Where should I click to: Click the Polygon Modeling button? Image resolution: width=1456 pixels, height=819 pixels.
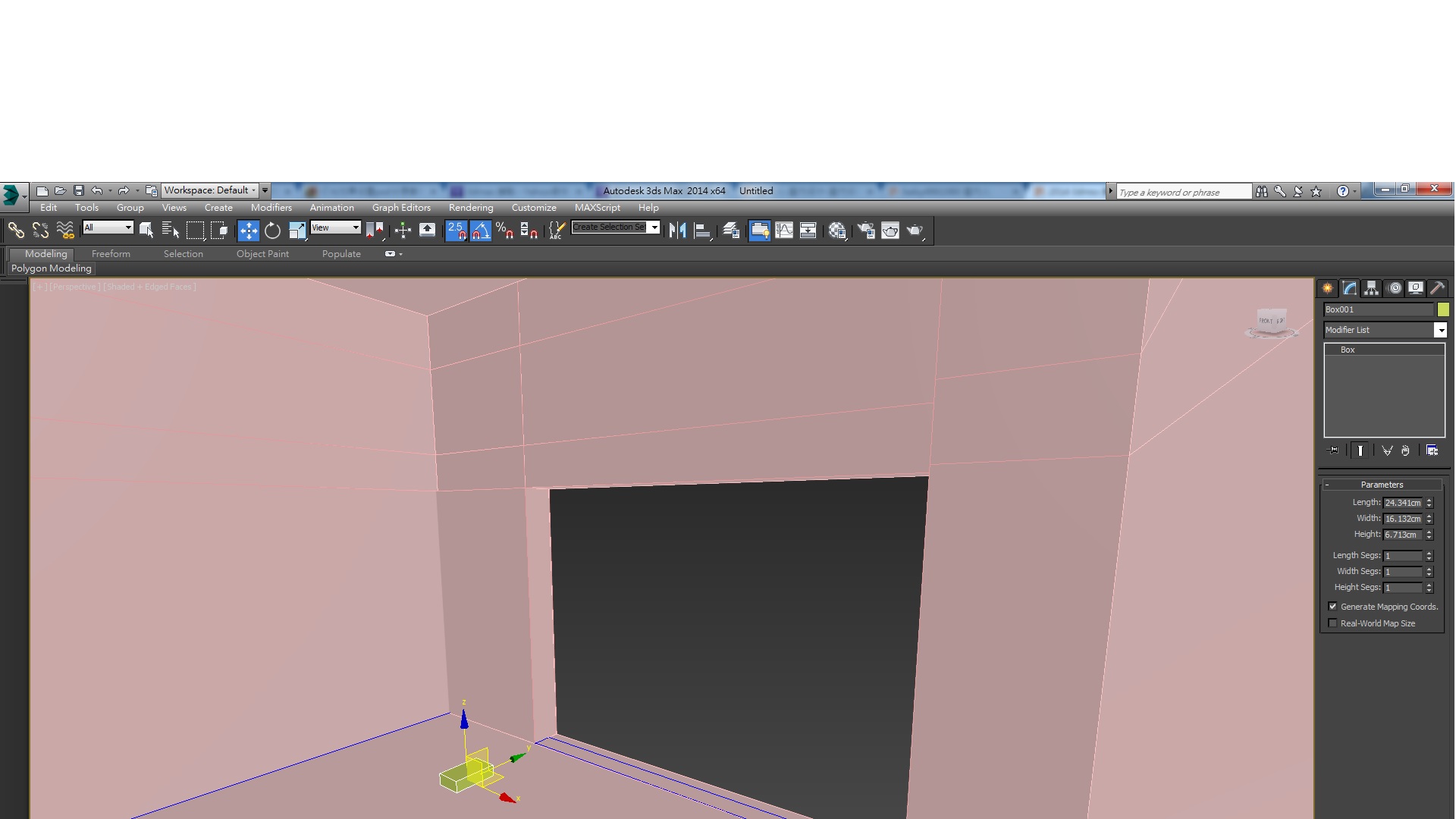coord(51,268)
